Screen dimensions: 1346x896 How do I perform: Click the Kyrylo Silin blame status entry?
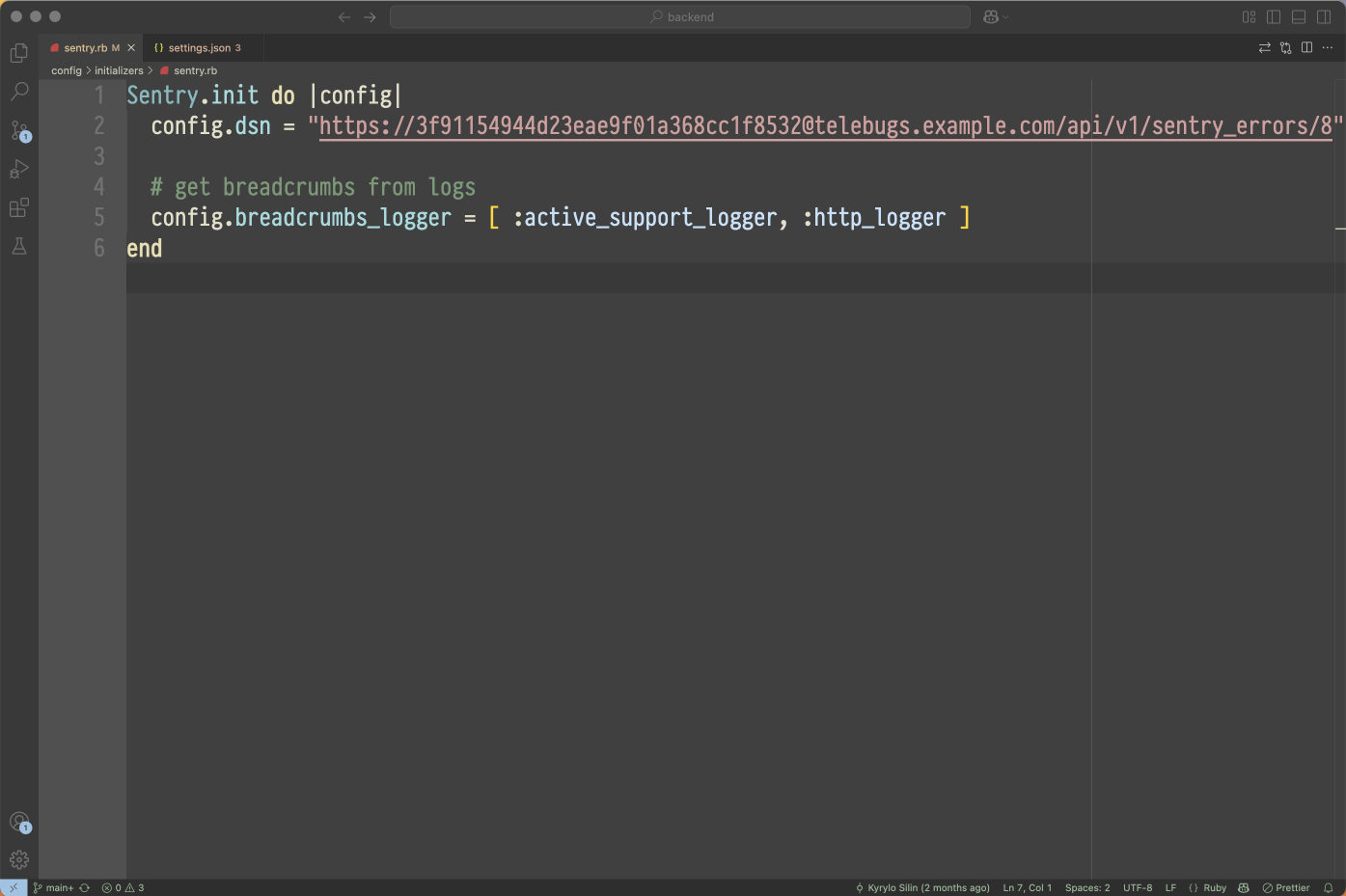point(922,887)
